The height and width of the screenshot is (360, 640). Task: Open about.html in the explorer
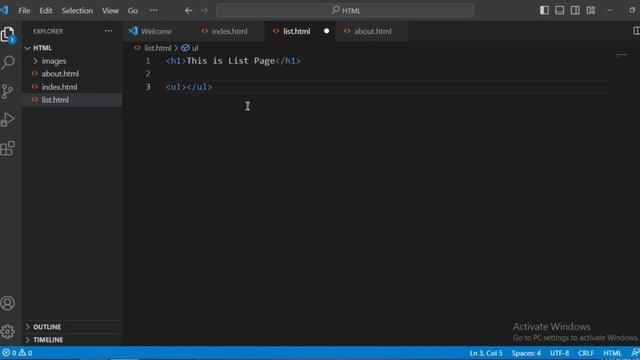click(72, 73)
